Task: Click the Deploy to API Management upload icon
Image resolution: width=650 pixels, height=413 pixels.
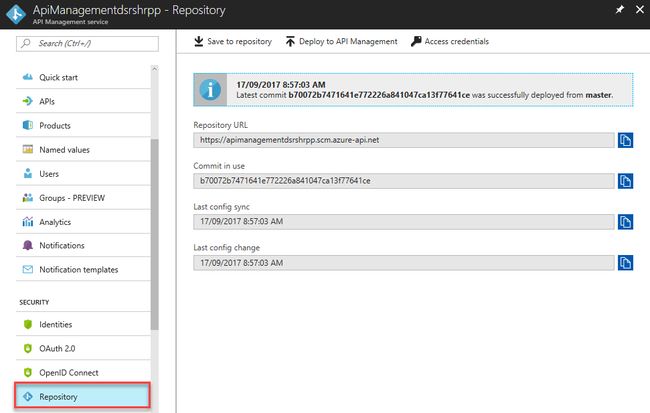Action: coord(290,41)
